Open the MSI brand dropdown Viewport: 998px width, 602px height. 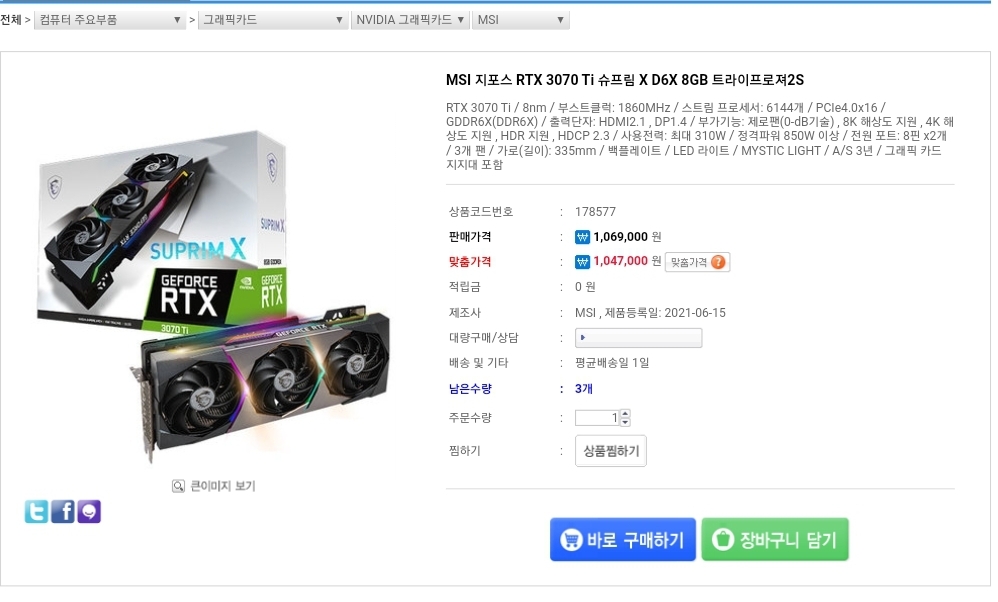pyautogui.click(x=521, y=20)
